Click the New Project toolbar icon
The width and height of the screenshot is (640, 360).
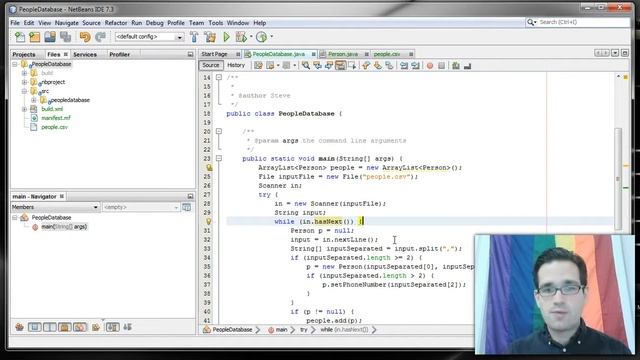point(35,37)
